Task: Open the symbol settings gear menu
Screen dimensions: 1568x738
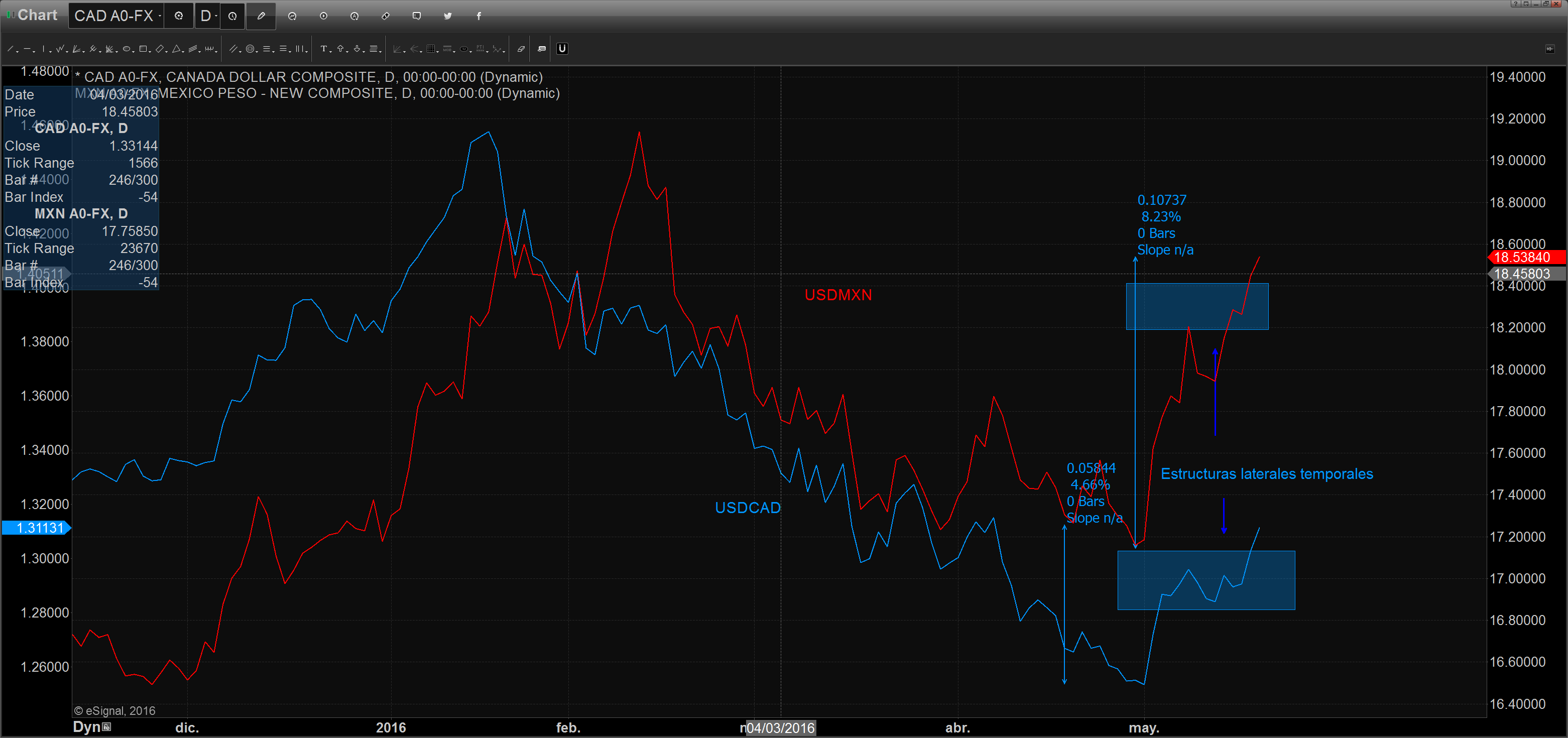Action: (179, 16)
